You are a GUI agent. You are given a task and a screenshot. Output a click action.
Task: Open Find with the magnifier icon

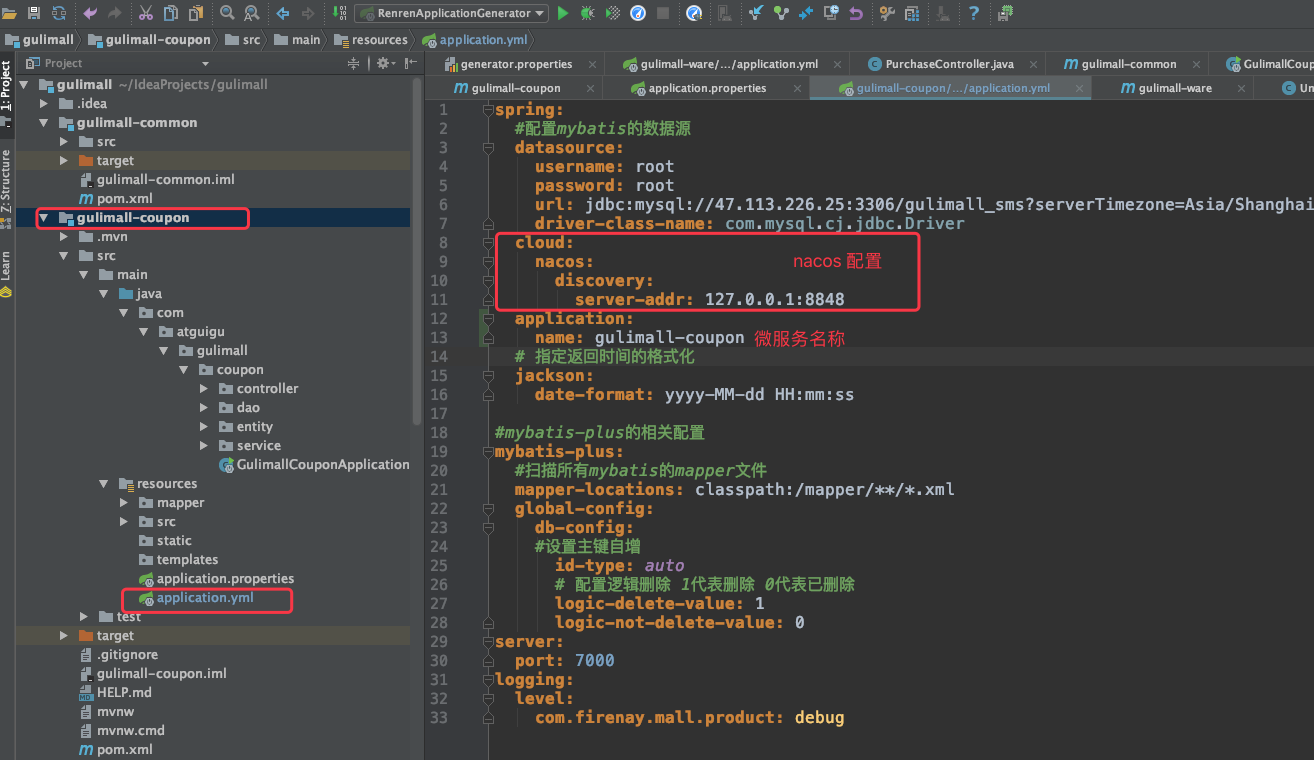227,13
